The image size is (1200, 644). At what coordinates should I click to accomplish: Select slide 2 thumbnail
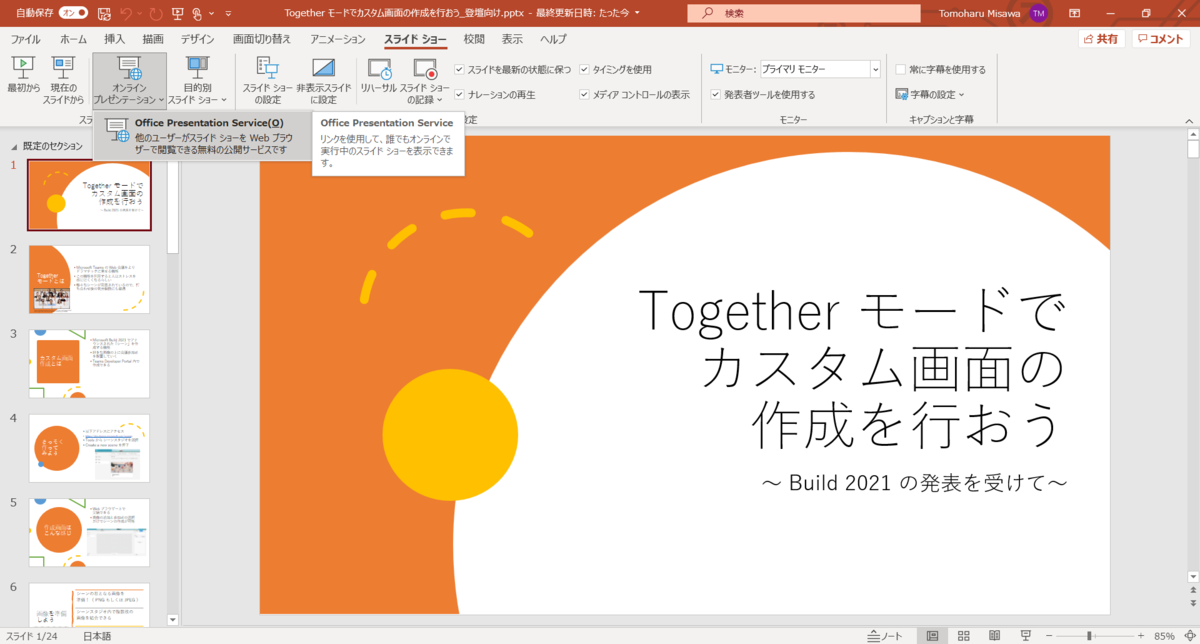point(89,279)
